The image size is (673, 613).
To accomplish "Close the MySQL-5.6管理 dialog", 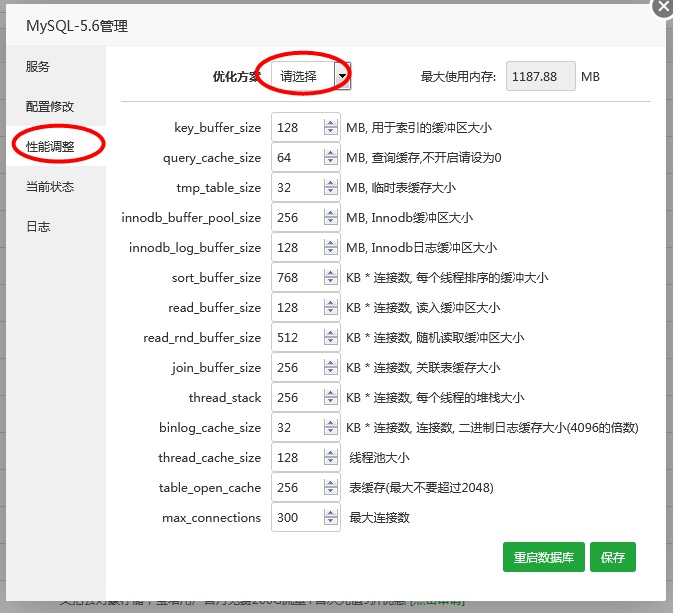I will (662, 6).
